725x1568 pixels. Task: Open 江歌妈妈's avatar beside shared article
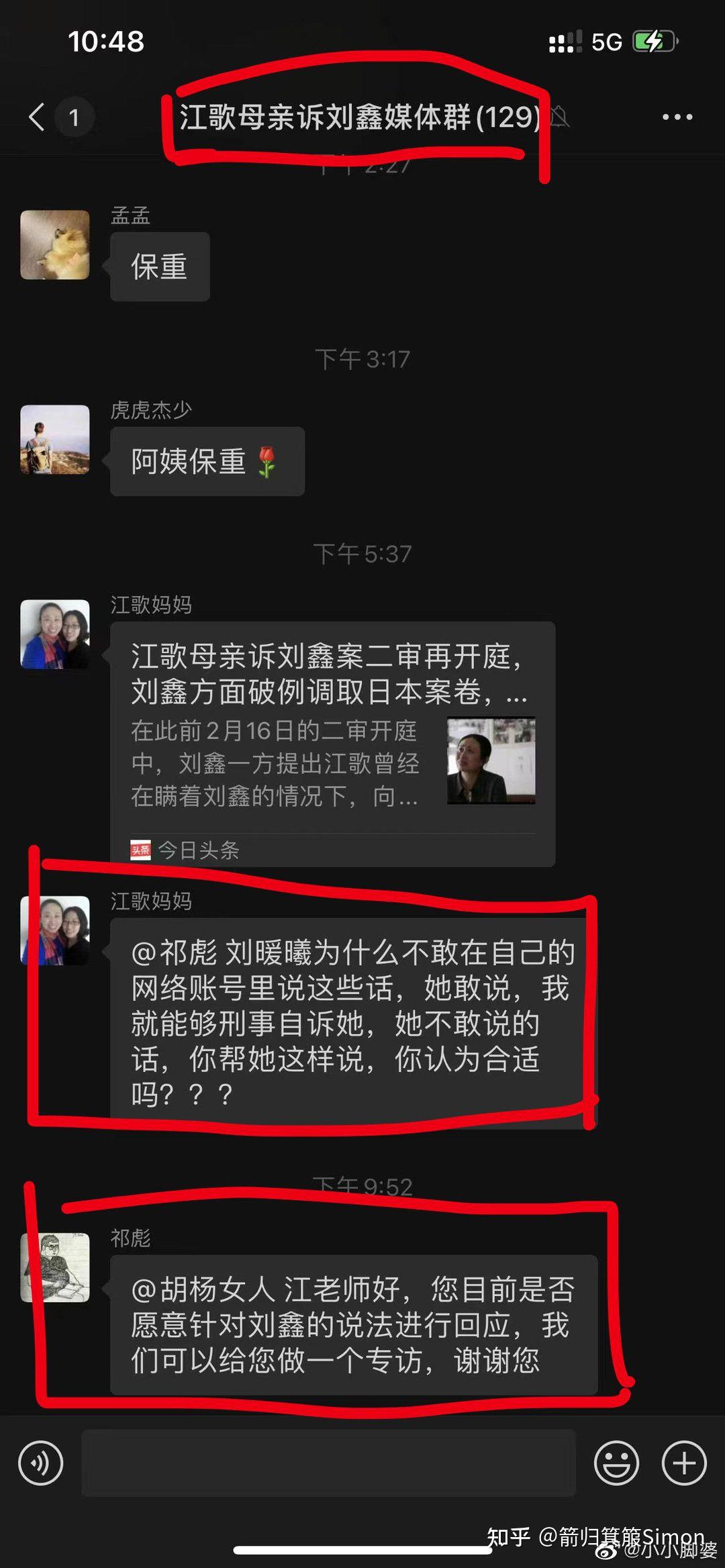point(55,634)
